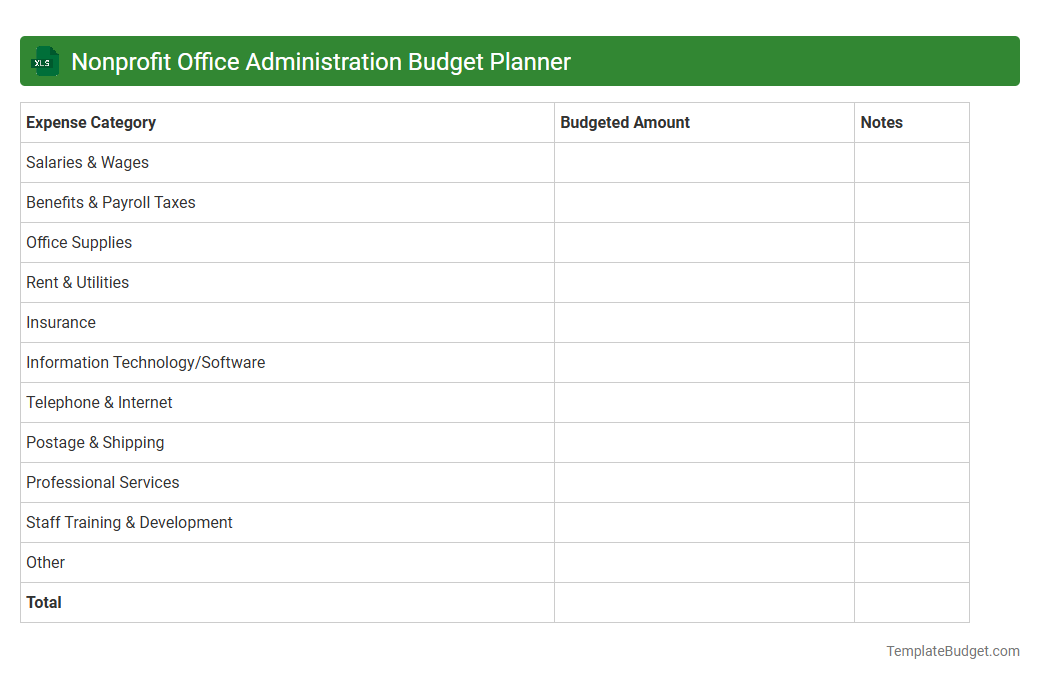Click the Telephone & Internet row label

[99, 402]
